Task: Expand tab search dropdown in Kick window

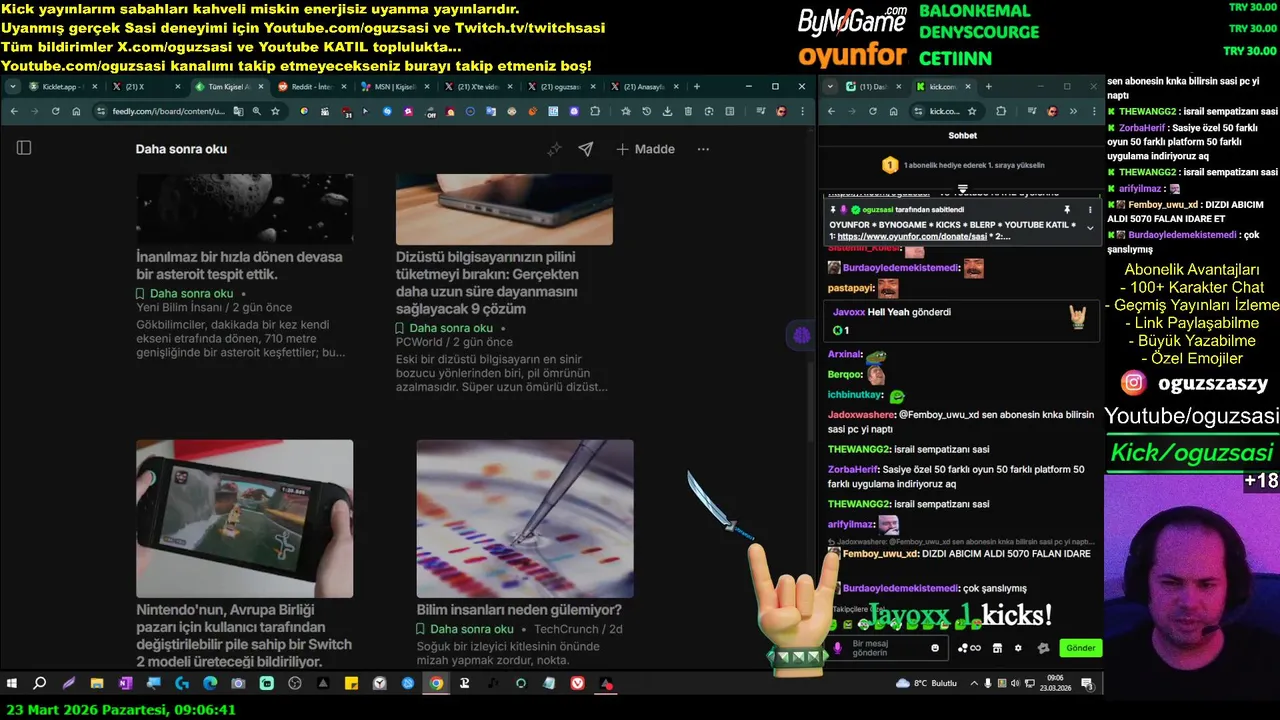Action: point(830,87)
